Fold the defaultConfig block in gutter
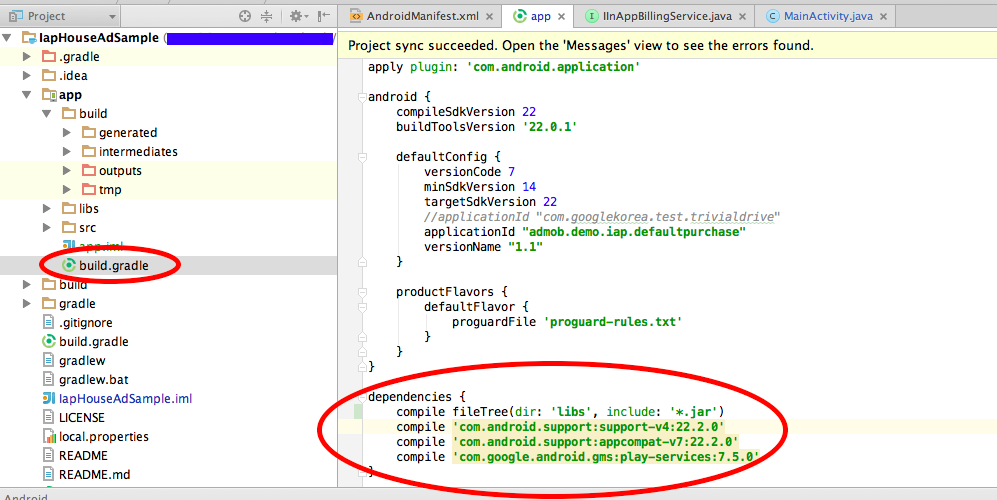997x500 pixels. coord(362,157)
